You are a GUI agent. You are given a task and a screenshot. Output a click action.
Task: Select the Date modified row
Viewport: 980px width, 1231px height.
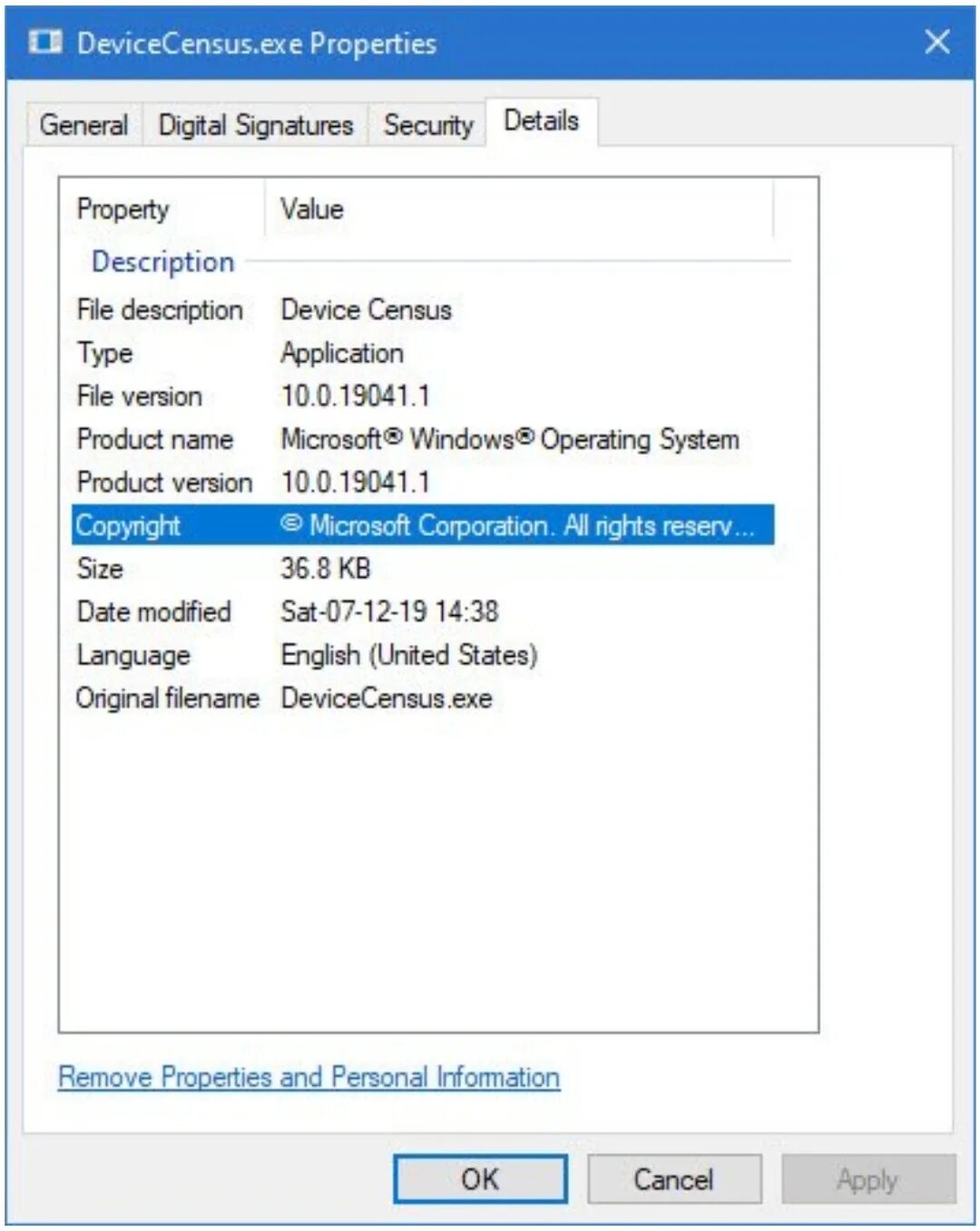point(423,611)
